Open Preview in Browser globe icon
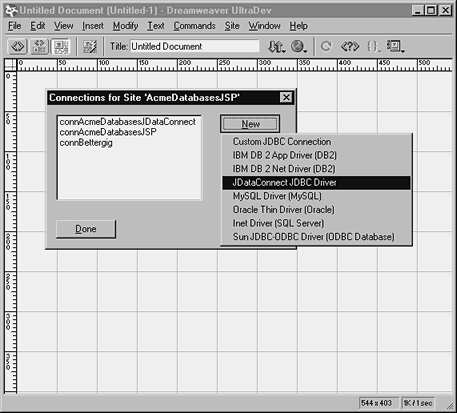The image size is (457, 413). tap(299, 46)
